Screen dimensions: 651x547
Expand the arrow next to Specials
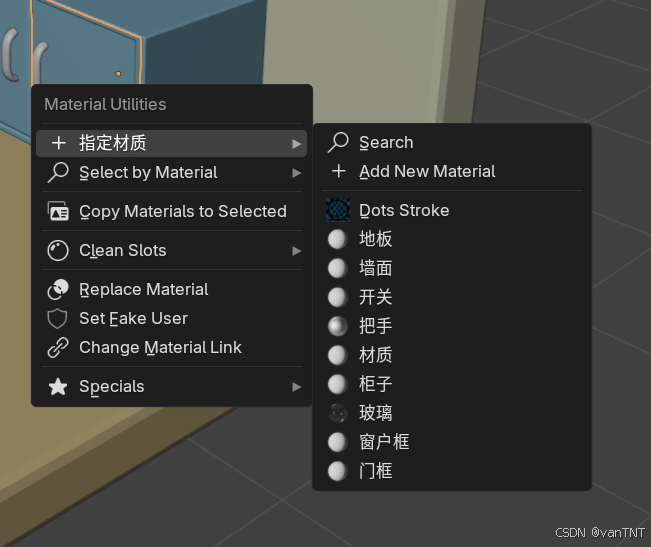coord(296,387)
